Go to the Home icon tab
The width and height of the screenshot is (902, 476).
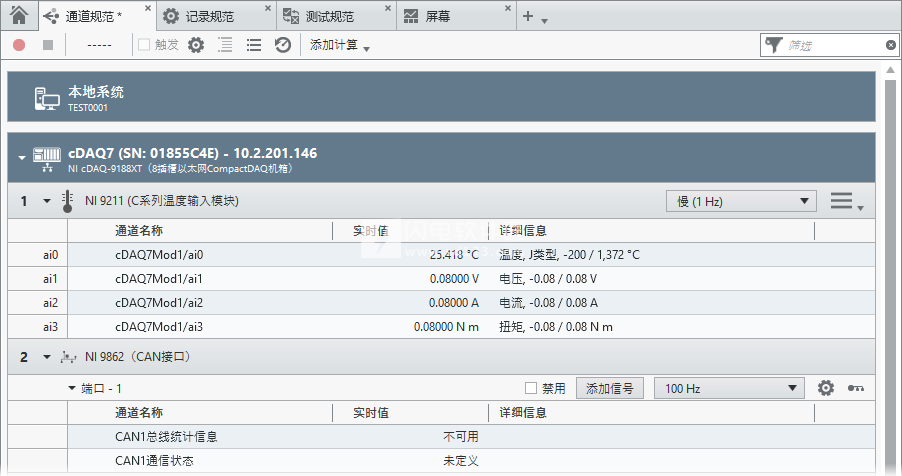tap(19, 15)
